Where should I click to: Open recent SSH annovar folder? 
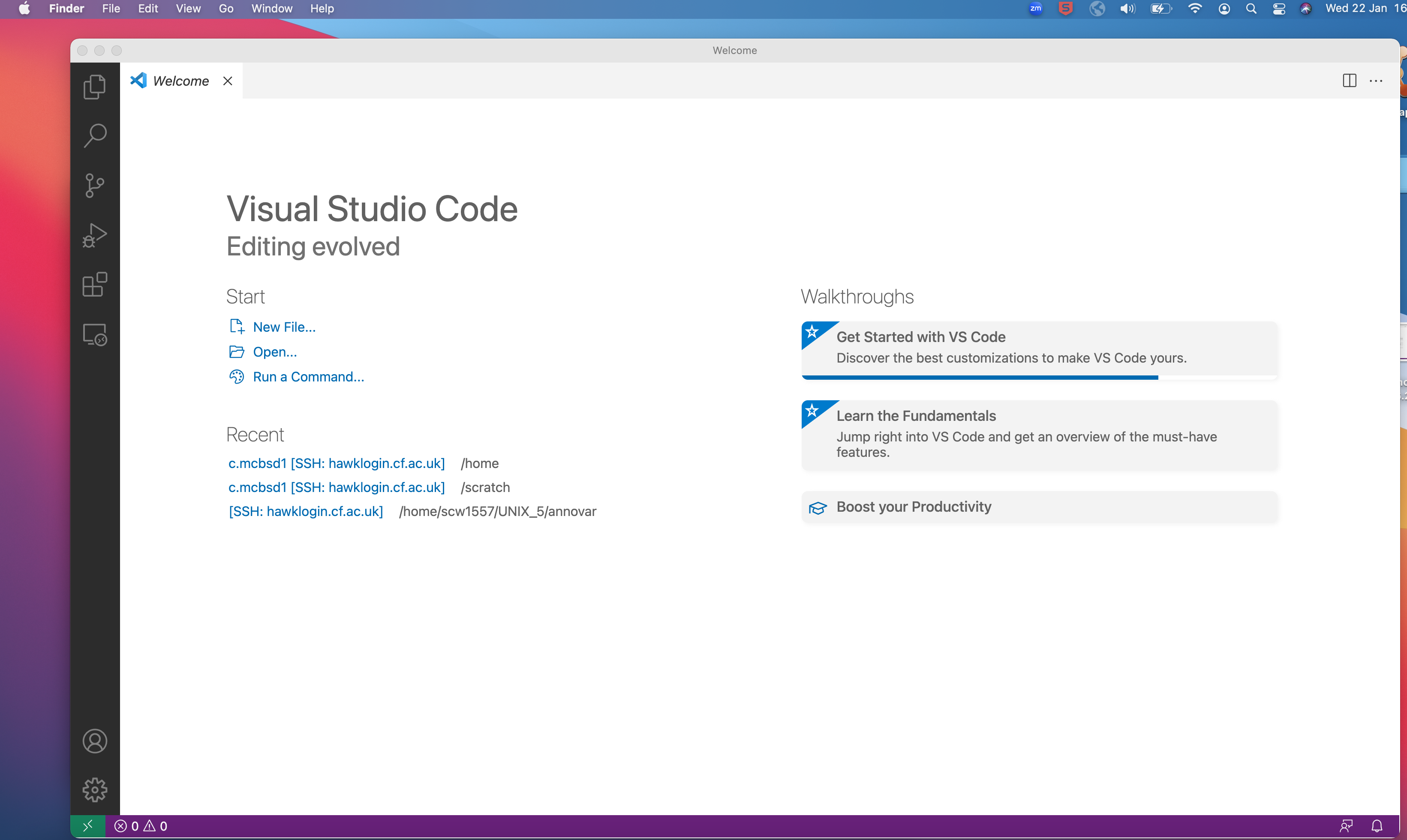[306, 511]
